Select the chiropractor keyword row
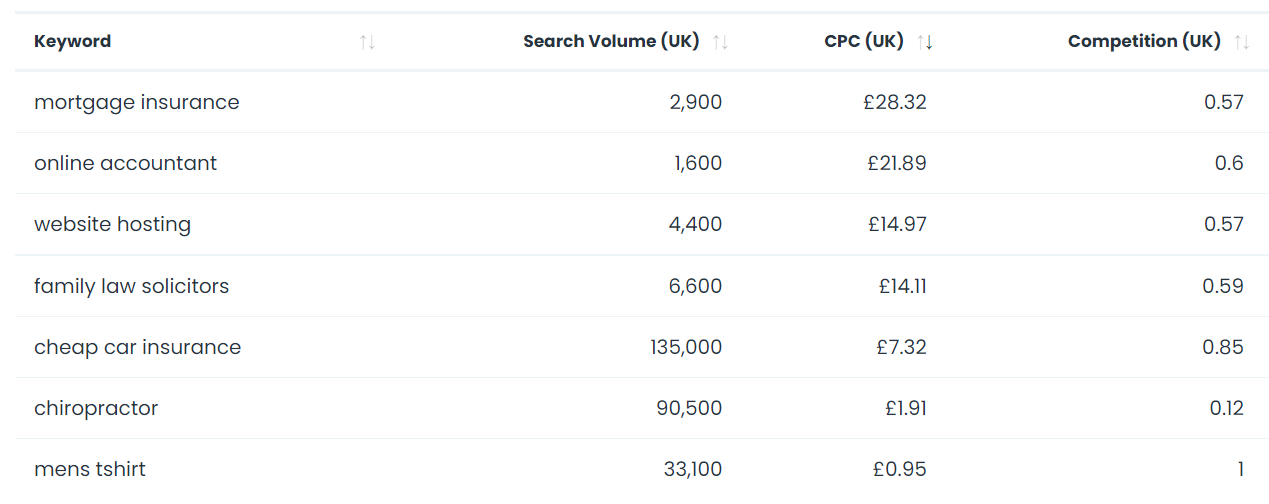 pos(96,408)
